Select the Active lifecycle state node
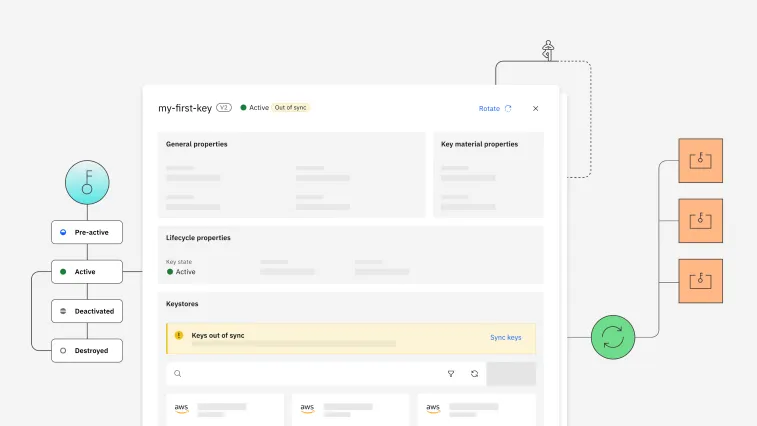The height and width of the screenshot is (426, 757). tap(87, 271)
